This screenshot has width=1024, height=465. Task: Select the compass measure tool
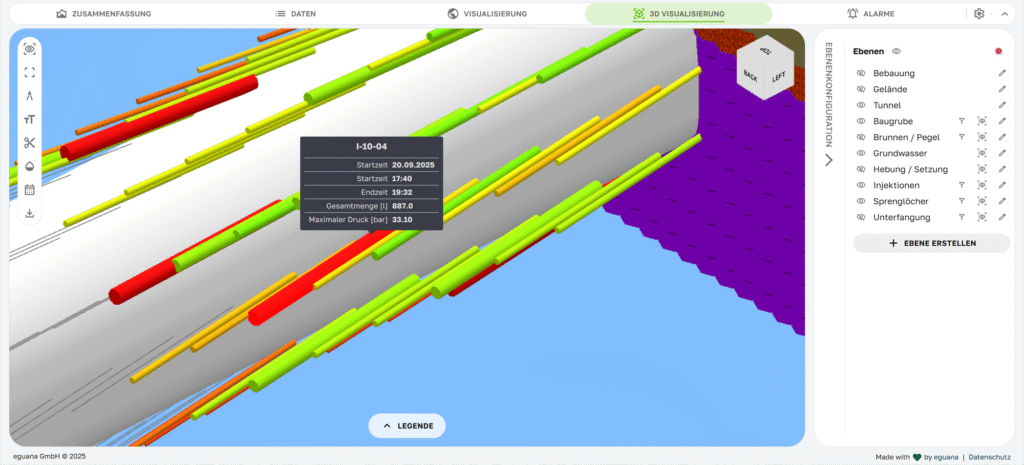coord(29,96)
